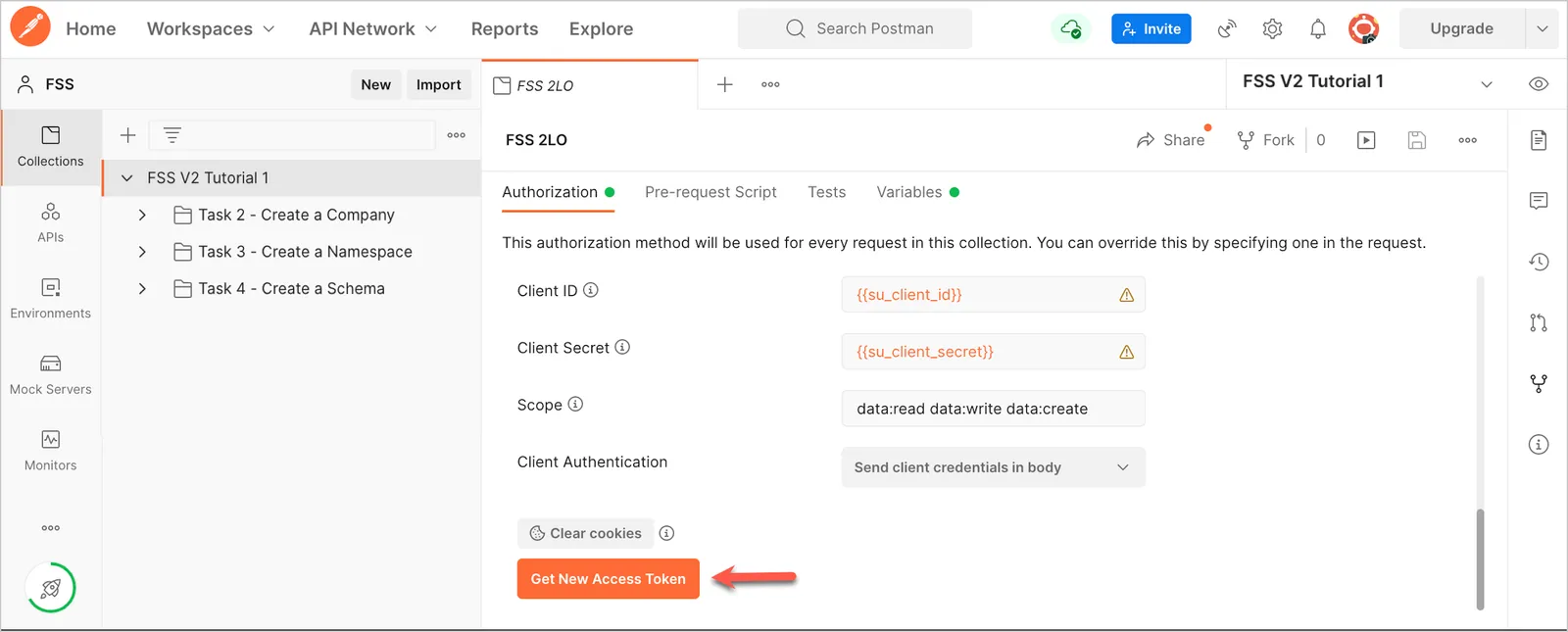This screenshot has width=1568, height=632.
Task: Click the Import button
Action: point(438,84)
